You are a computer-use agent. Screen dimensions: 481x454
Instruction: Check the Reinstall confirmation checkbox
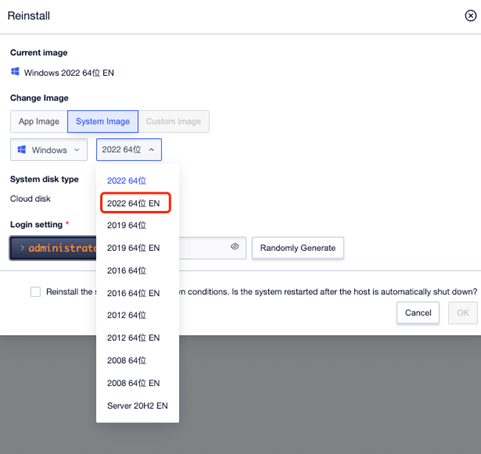(x=35, y=292)
